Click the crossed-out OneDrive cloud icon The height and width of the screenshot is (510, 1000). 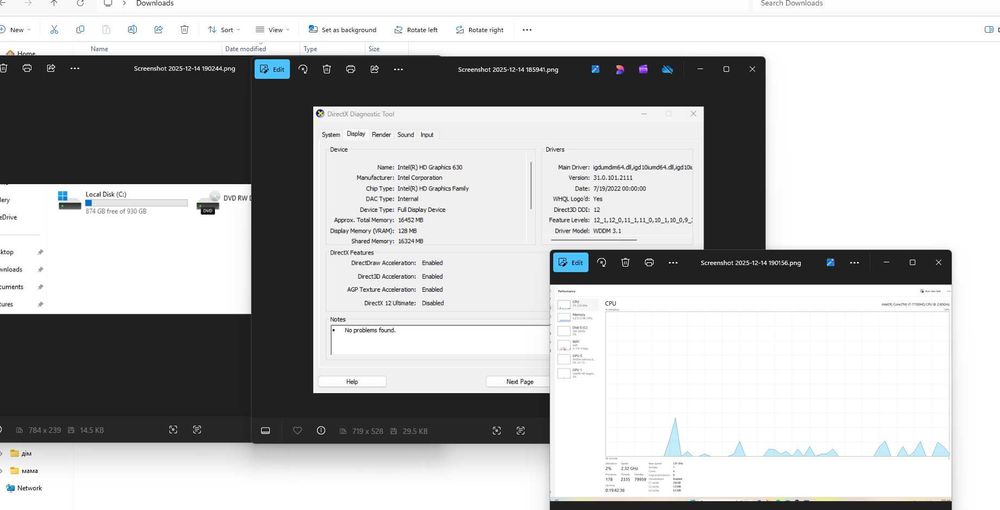(x=667, y=69)
